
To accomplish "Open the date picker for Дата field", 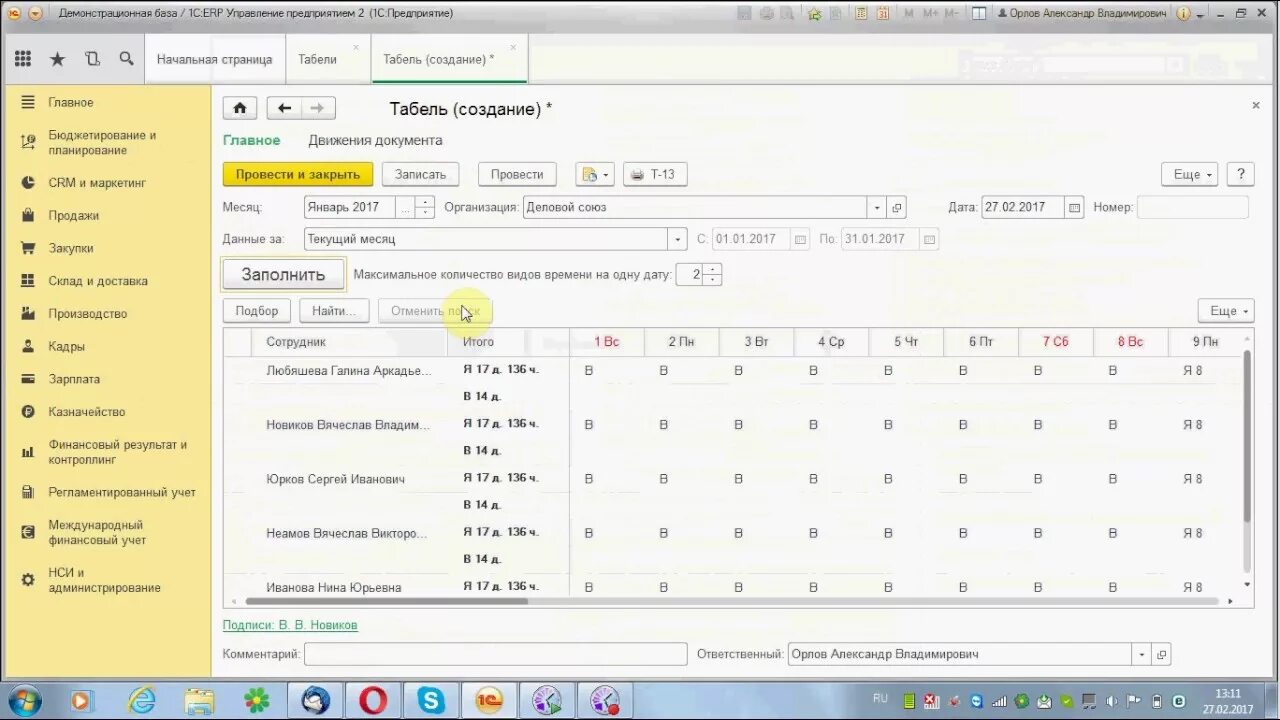I will tap(1075, 207).
